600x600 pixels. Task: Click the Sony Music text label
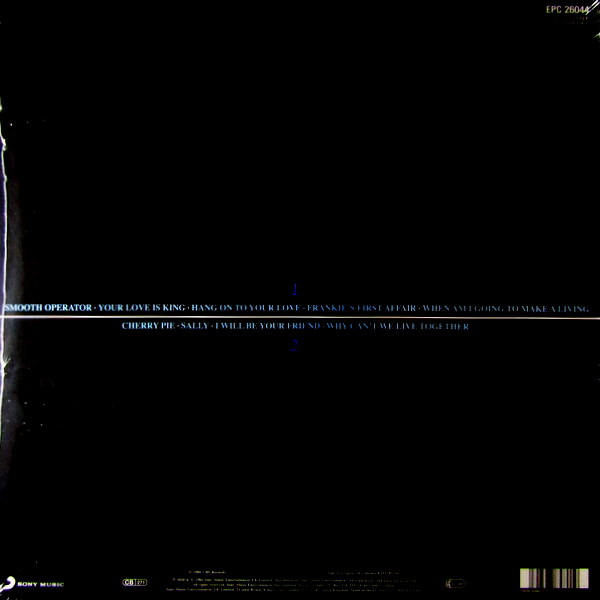(40, 584)
